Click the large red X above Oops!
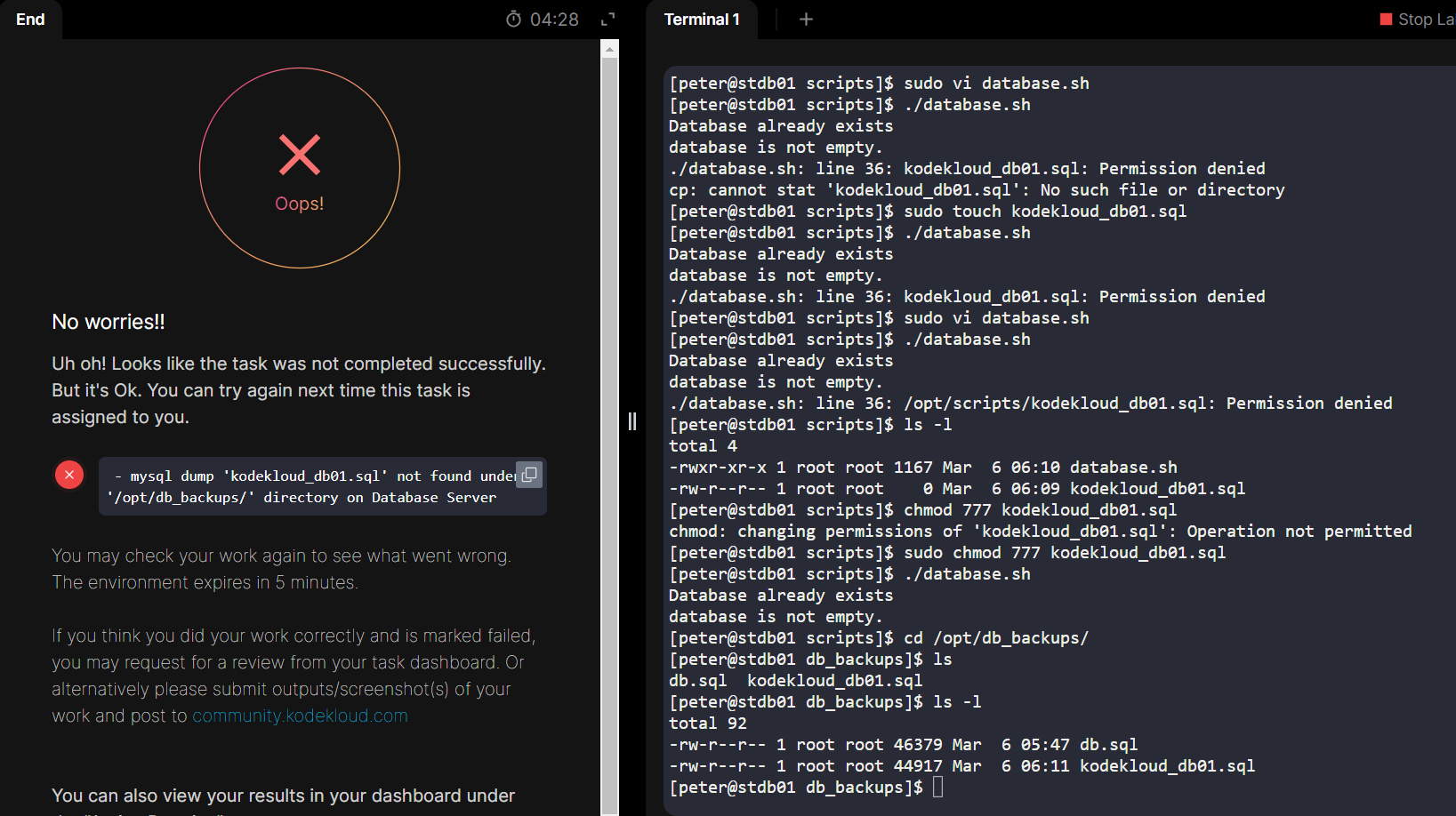1456x816 pixels. 300,155
